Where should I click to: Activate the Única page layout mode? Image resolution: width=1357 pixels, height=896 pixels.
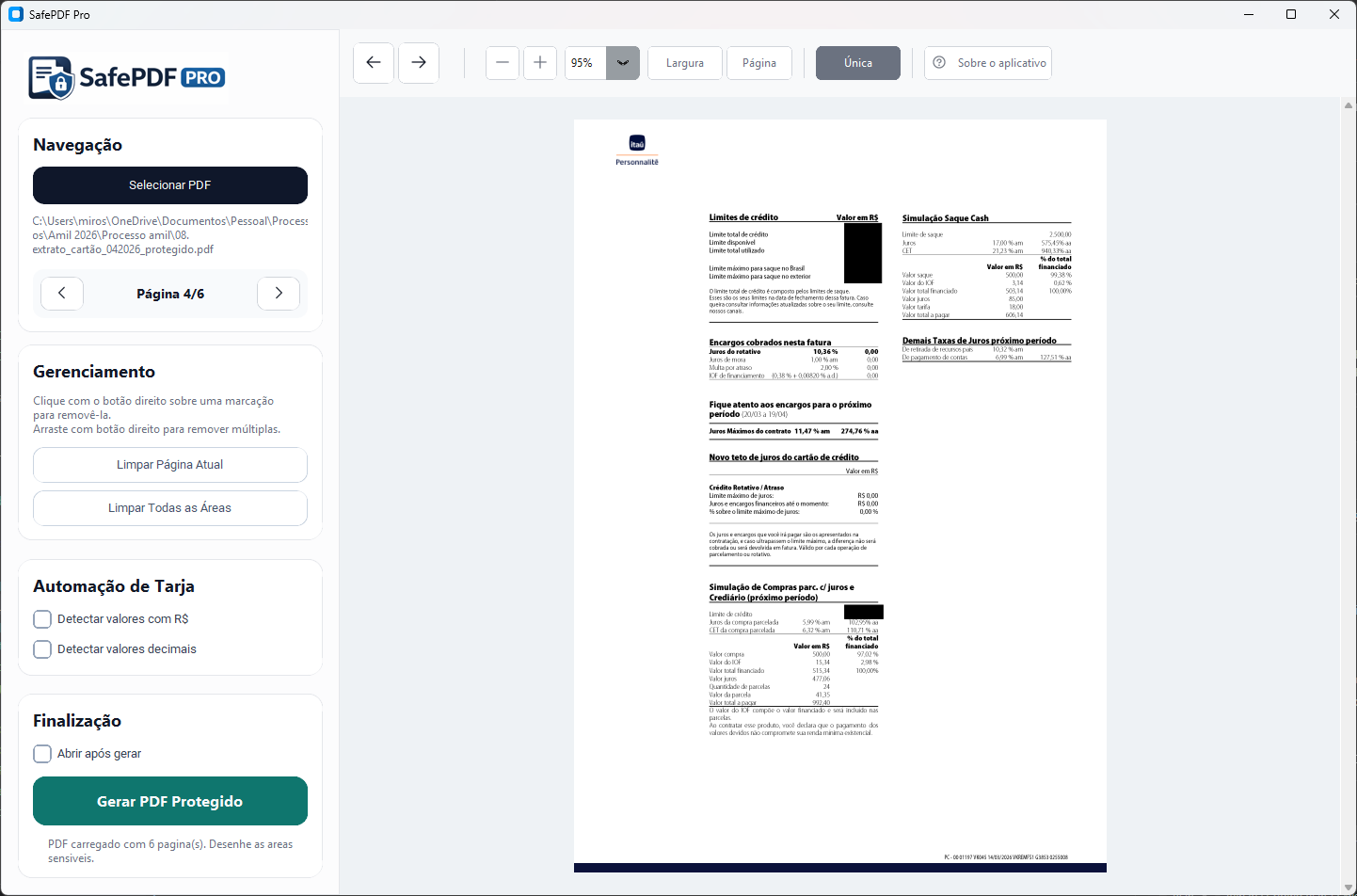[x=857, y=63]
